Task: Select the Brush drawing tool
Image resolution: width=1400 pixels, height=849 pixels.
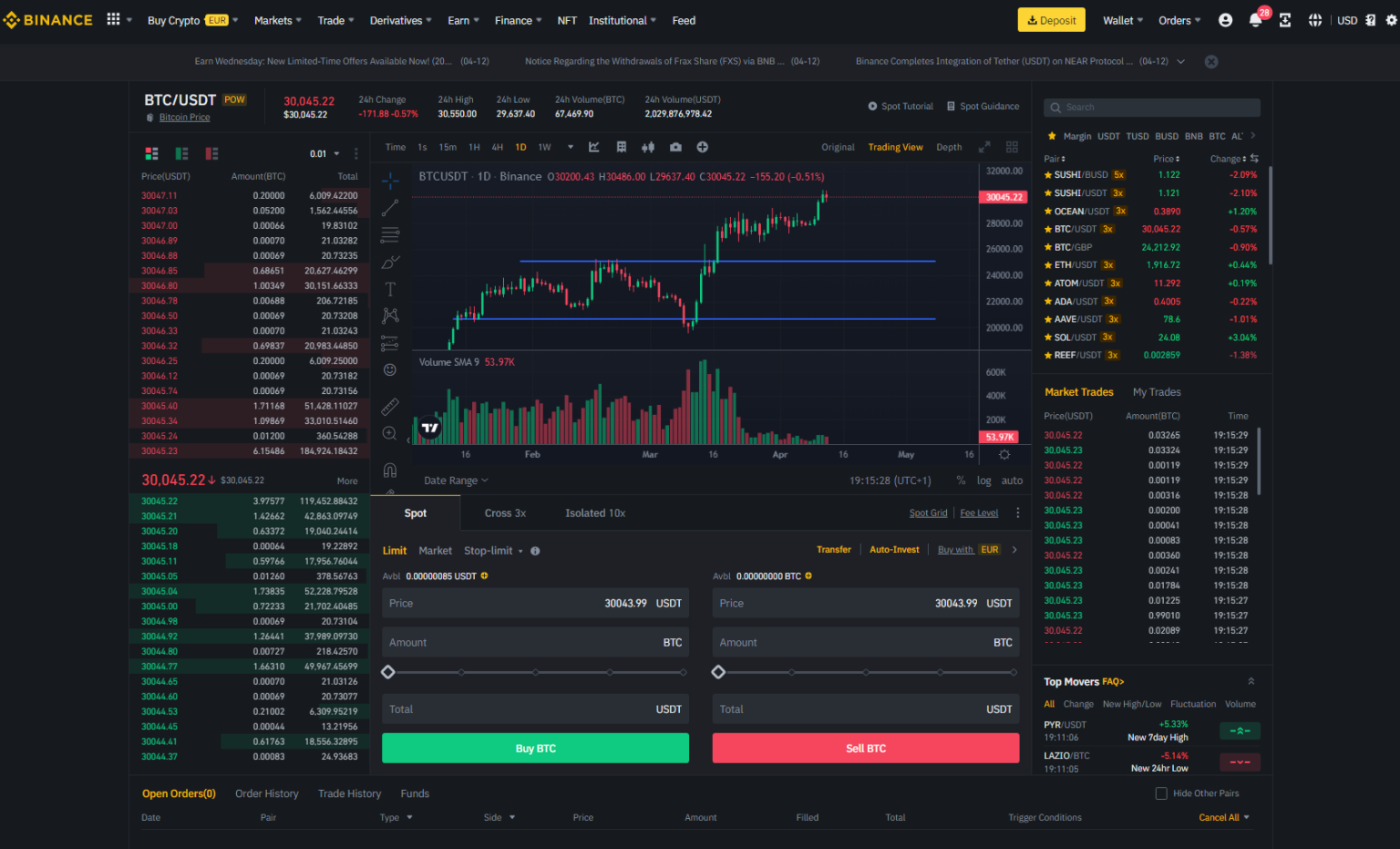Action: click(390, 262)
